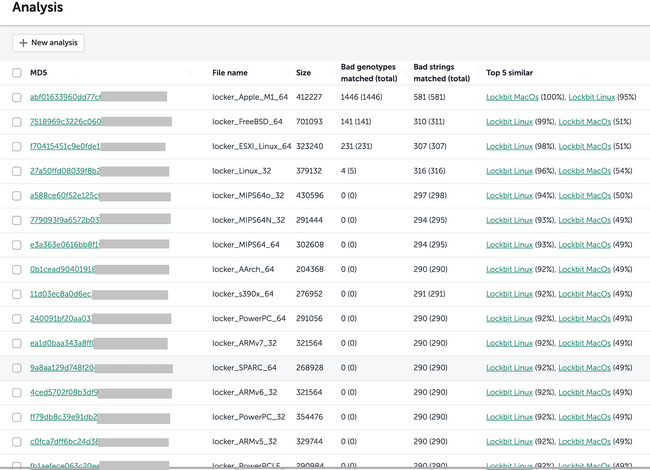Screen dimensions: 650x470
Task: Sort by the Size column header
Action: click(x=303, y=73)
